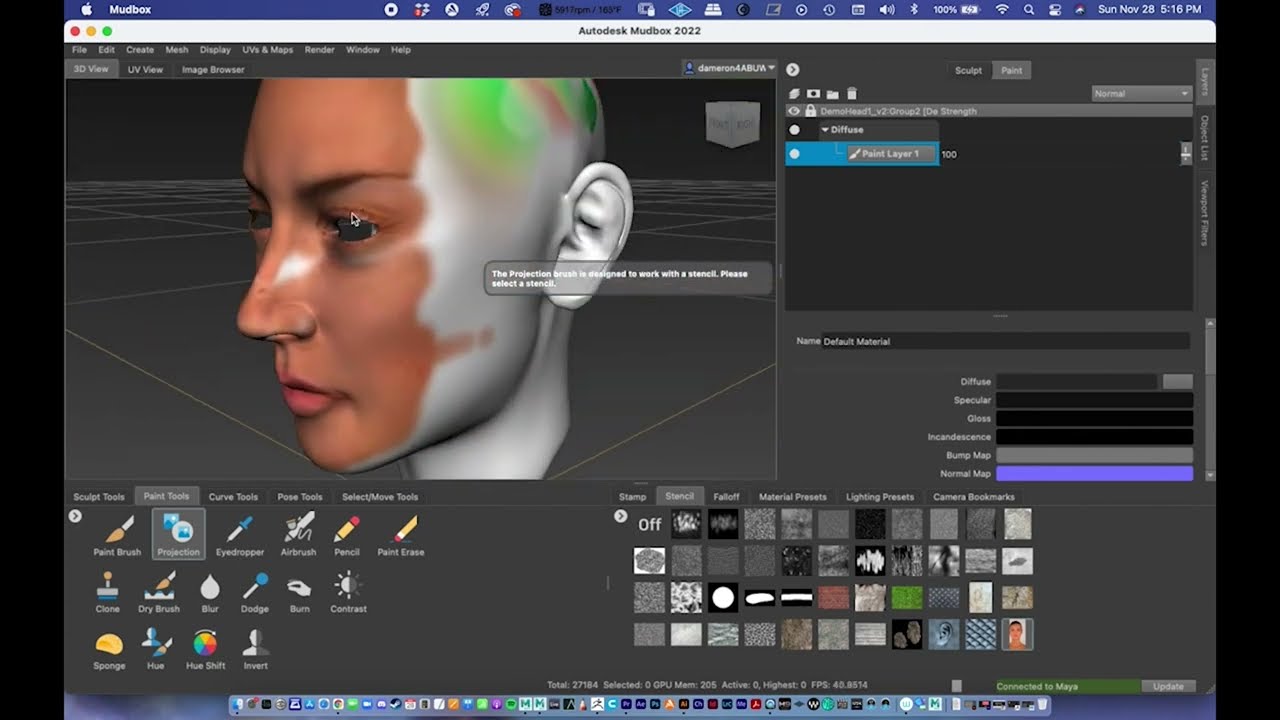Select the Hue tool
The height and width of the screenshot is (720, 1280).
click(156, 649)
